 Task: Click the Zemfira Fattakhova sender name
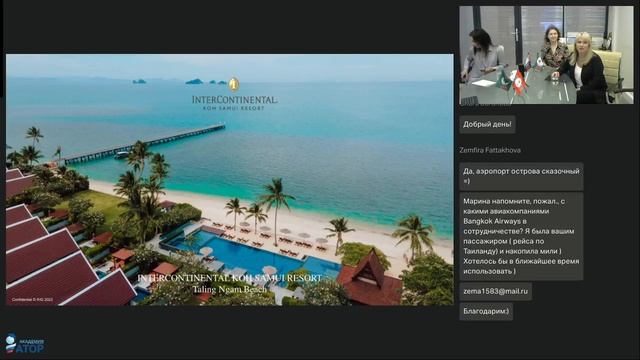(490, 150)
